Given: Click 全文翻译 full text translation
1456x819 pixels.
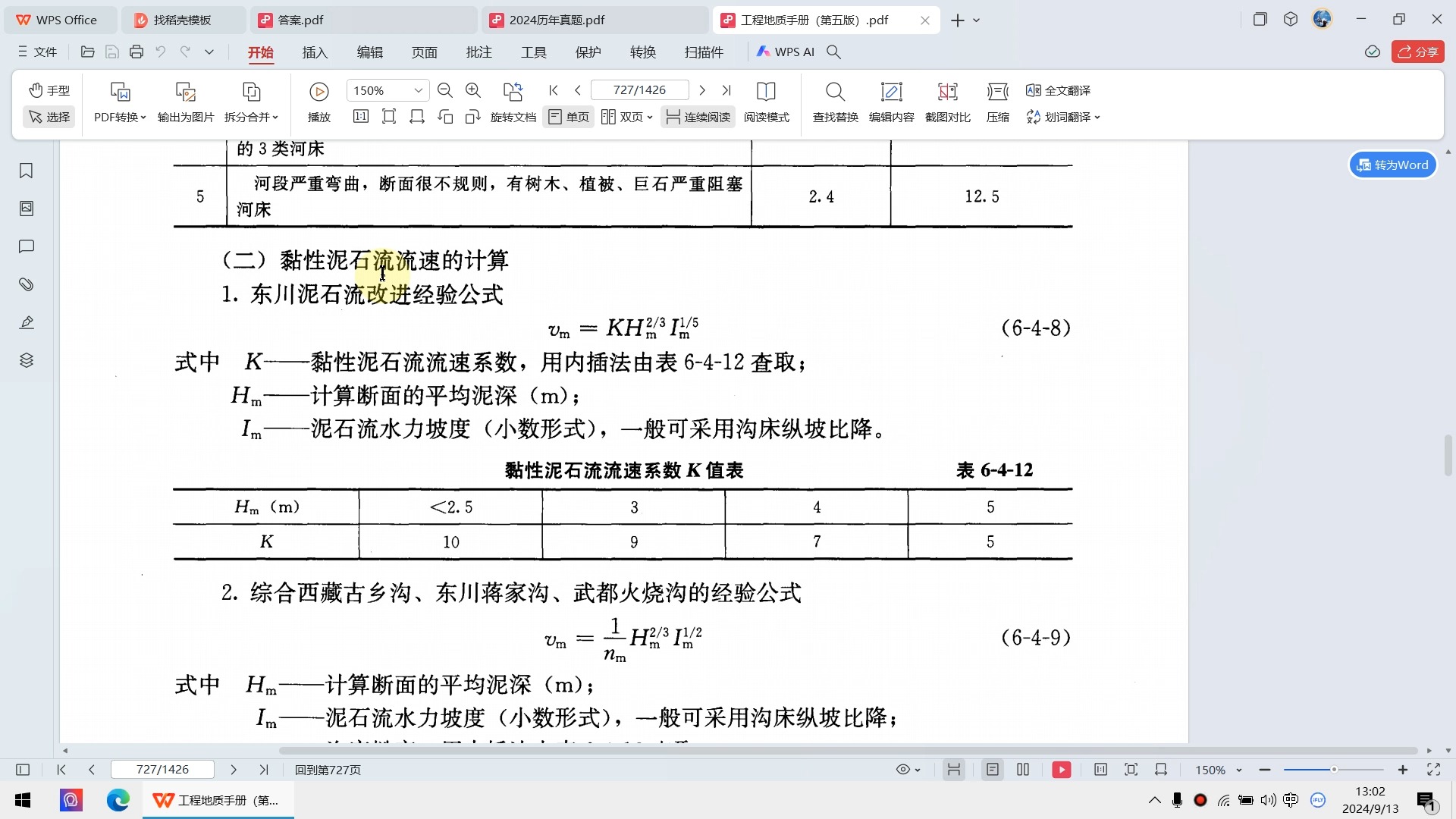Looking at the screenshot, I should 1058,90.
